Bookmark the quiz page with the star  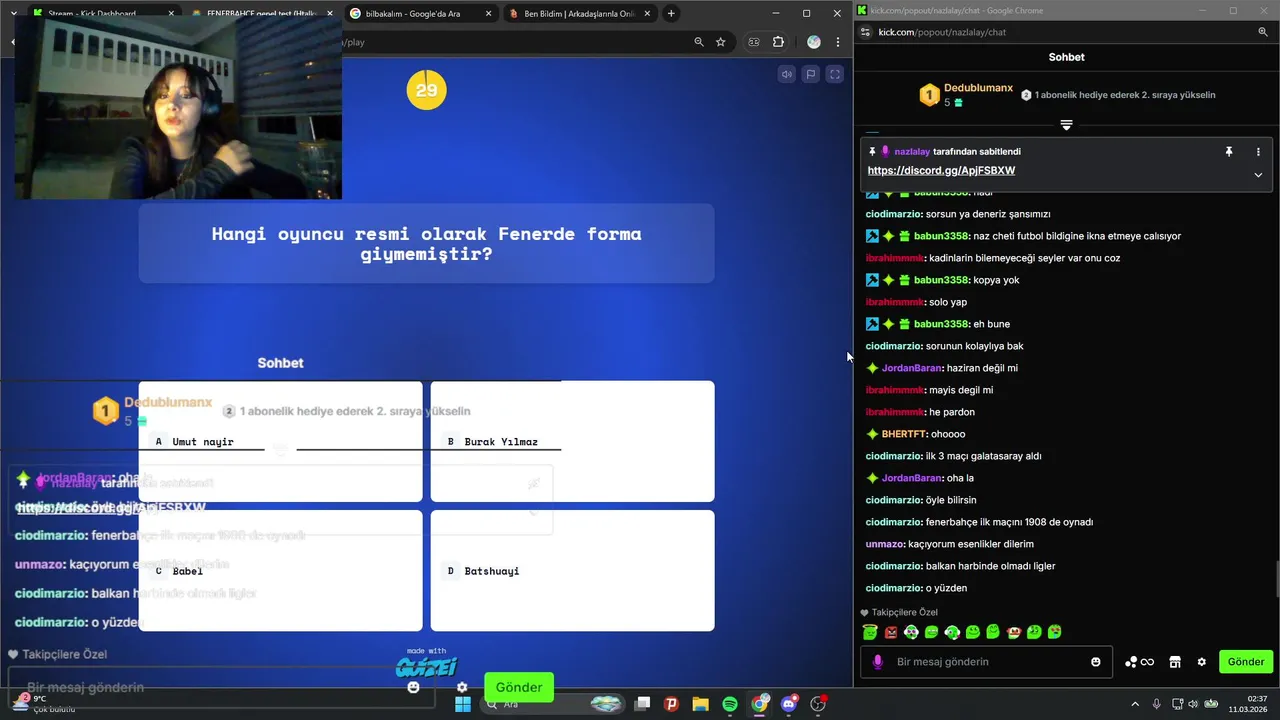[x=721, y=42]
